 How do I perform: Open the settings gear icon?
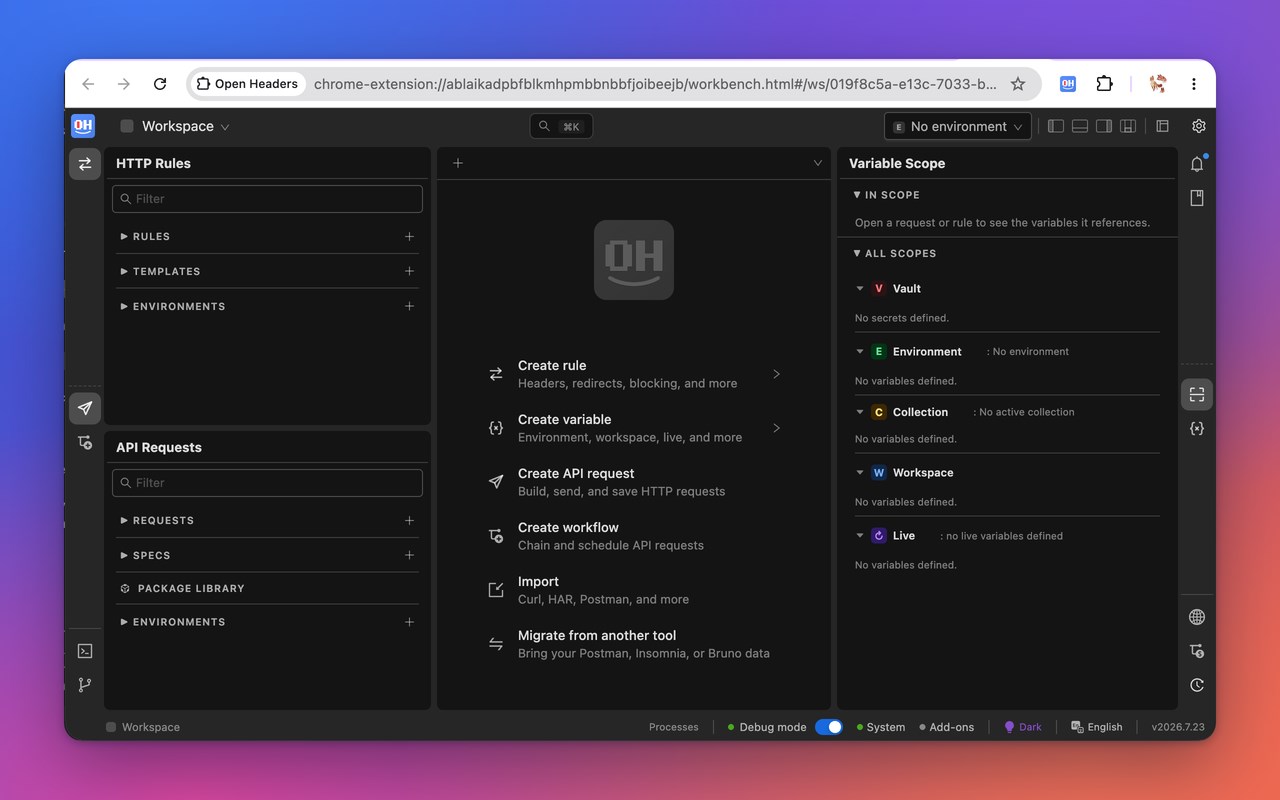point(1199,126)
